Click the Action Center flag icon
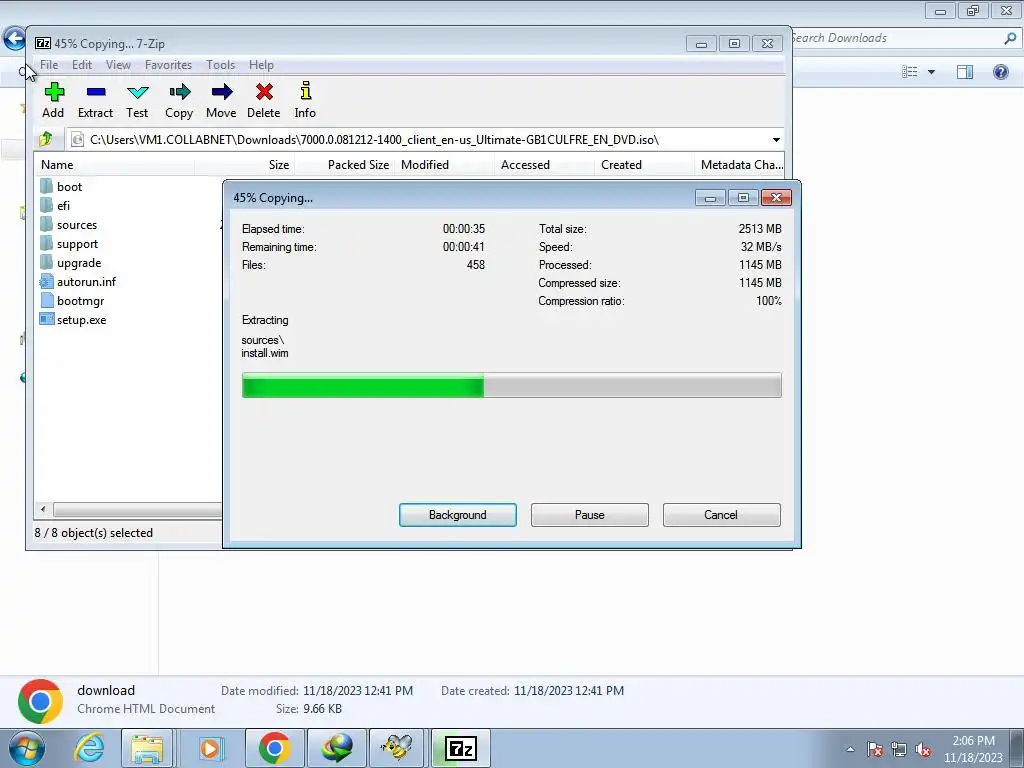 (875, 749)
